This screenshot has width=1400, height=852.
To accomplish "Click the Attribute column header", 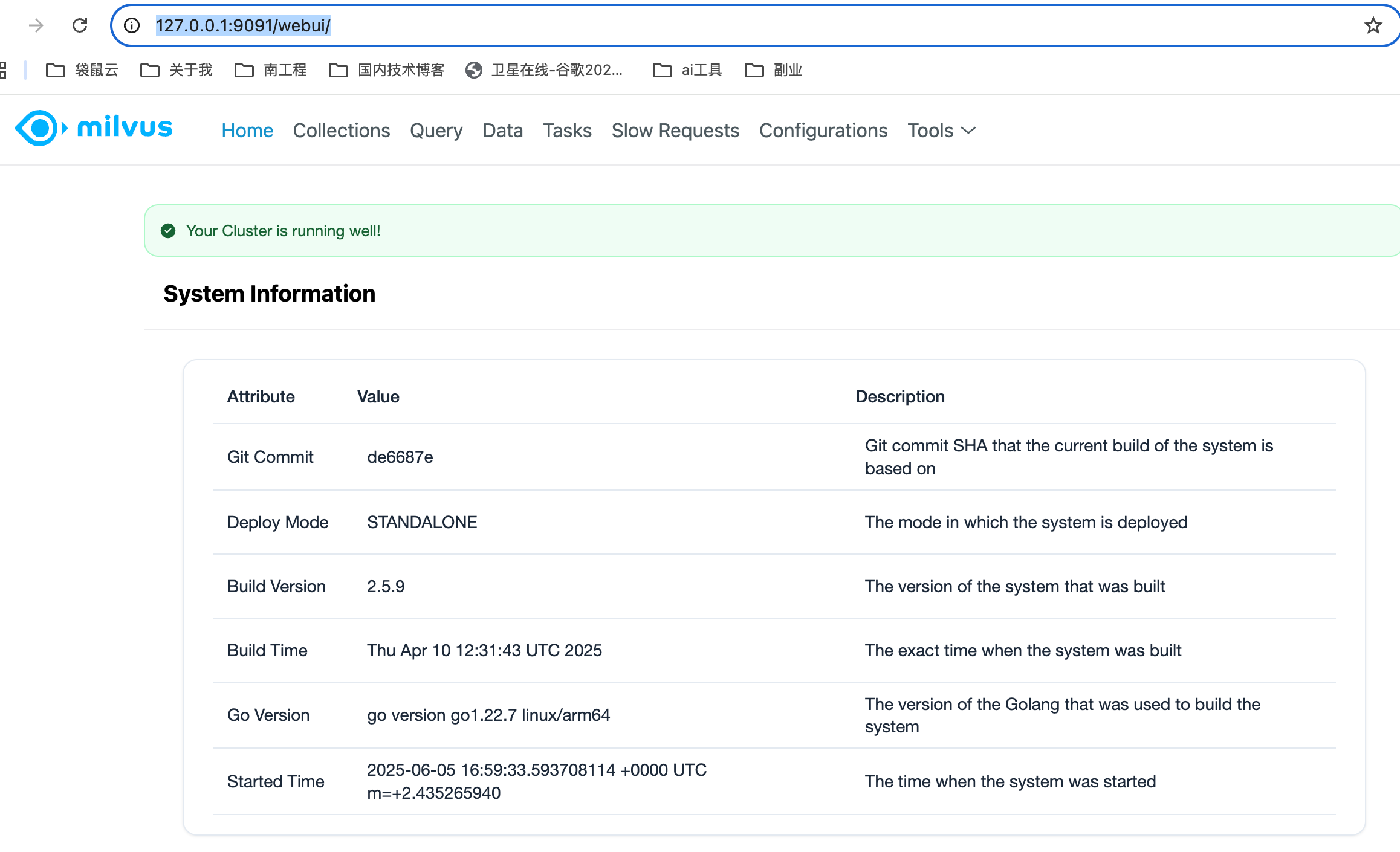I will (261, 396).
